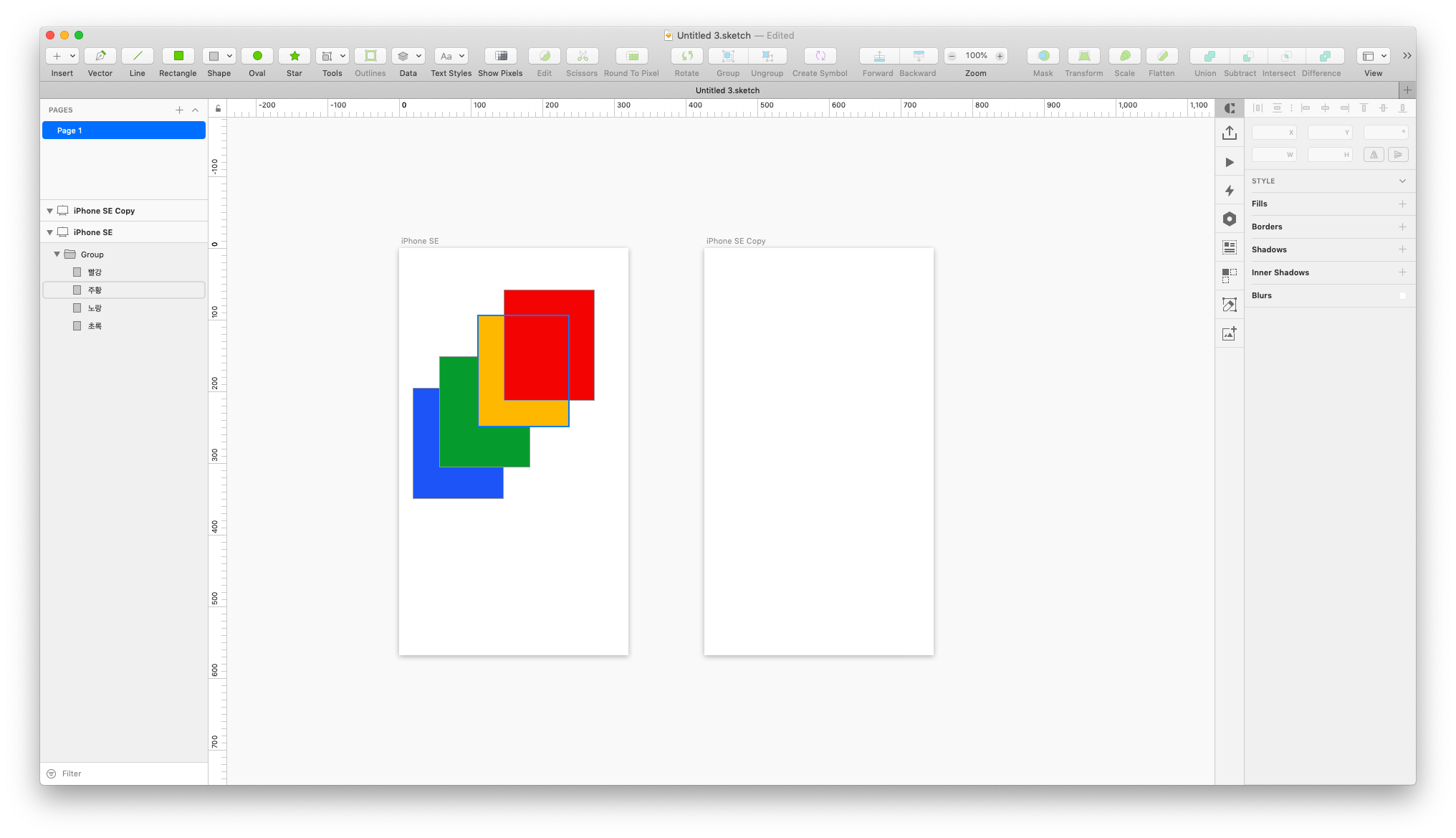Image resolution: width=1456 pixels, height=838 pixels.
Task: Click the play preview icon in sidebar
Action: tap(1230, 162)
